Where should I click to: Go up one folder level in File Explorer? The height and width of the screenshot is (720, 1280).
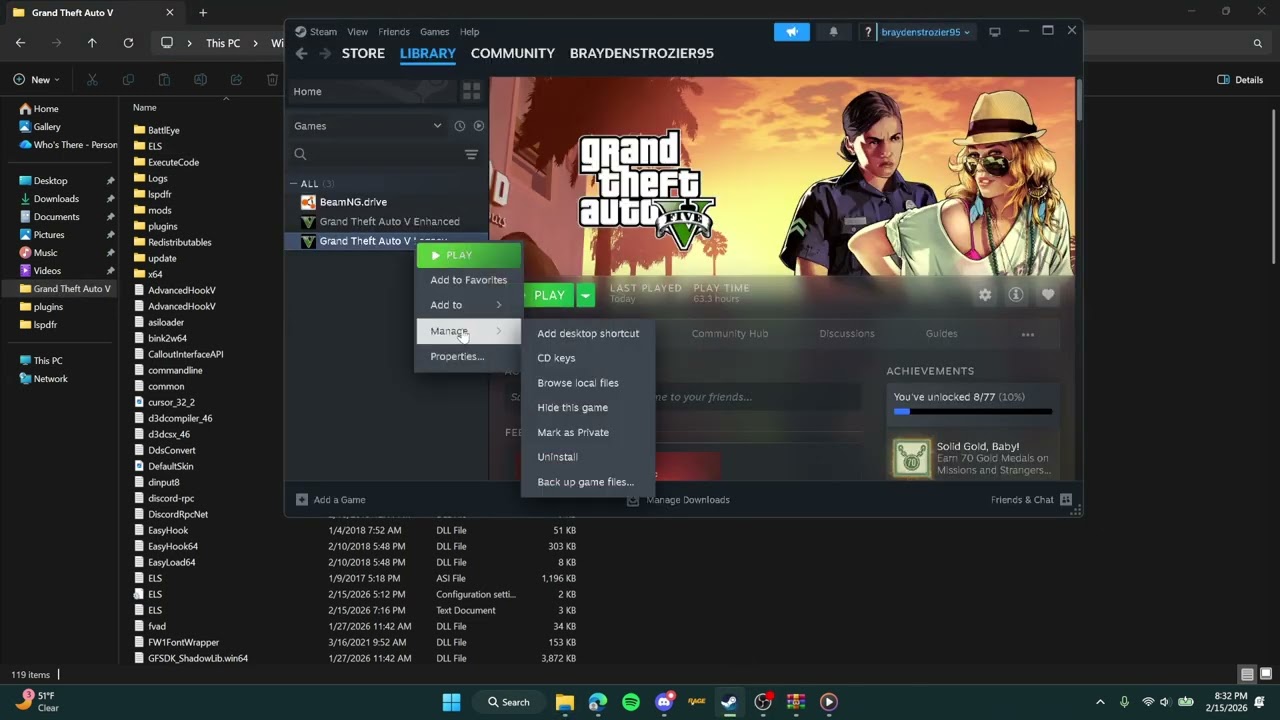click(x=92, y=43)
